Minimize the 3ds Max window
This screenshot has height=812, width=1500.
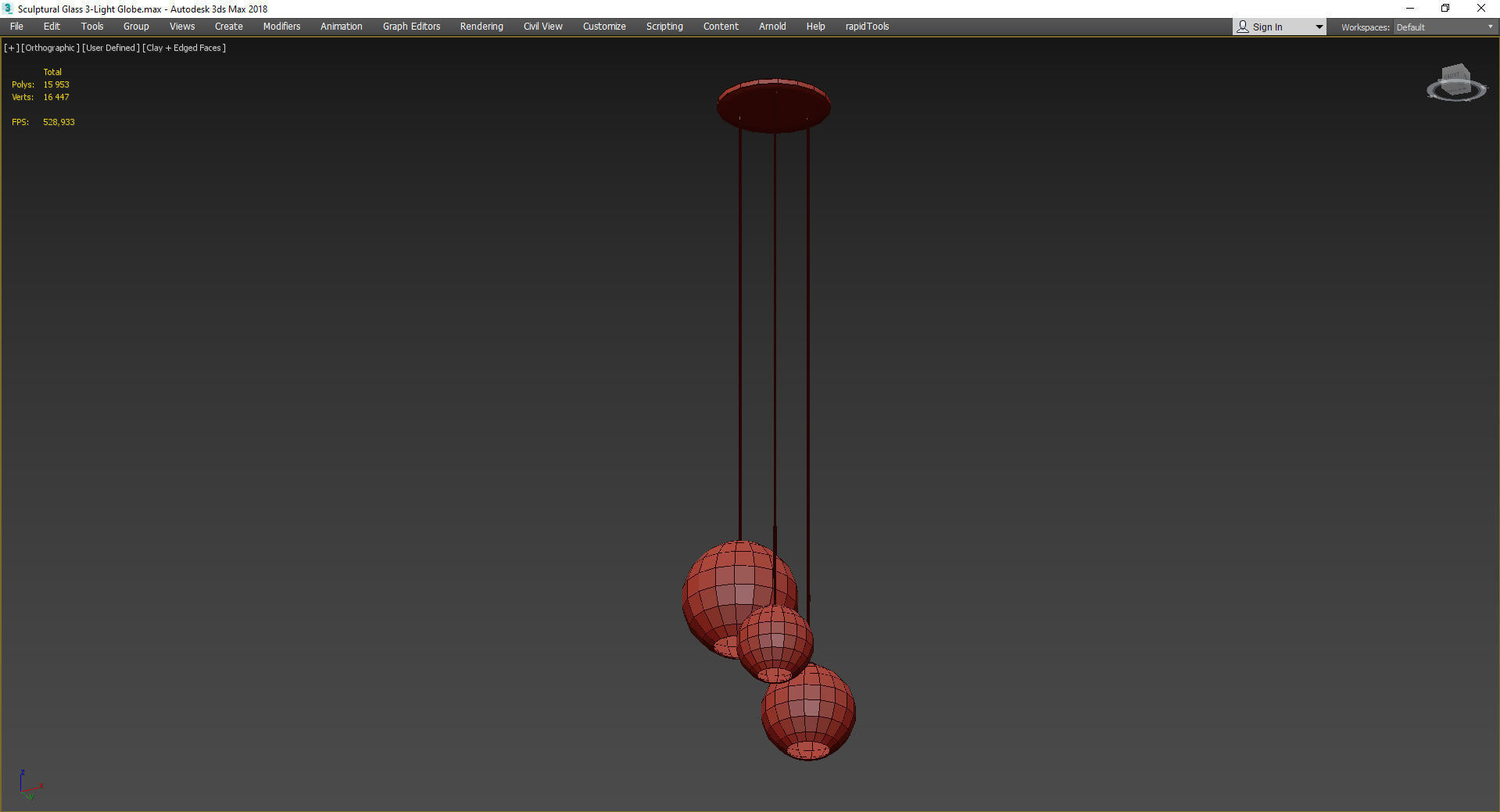click(1410, 9)
